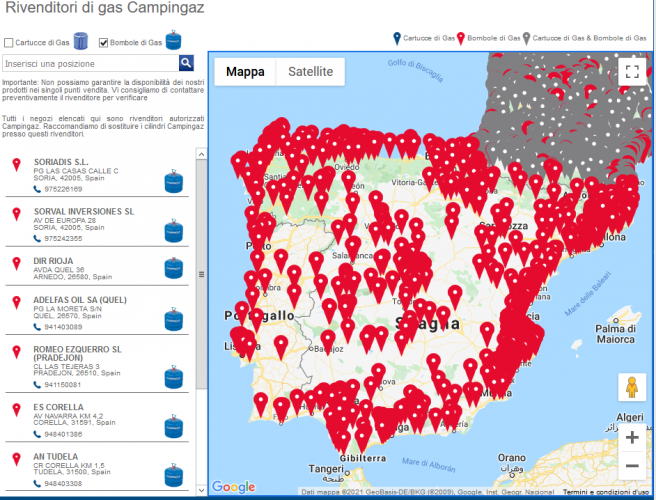
Task: Click gas cylinder icon for ES CORELLA
Action: point(174,422)
